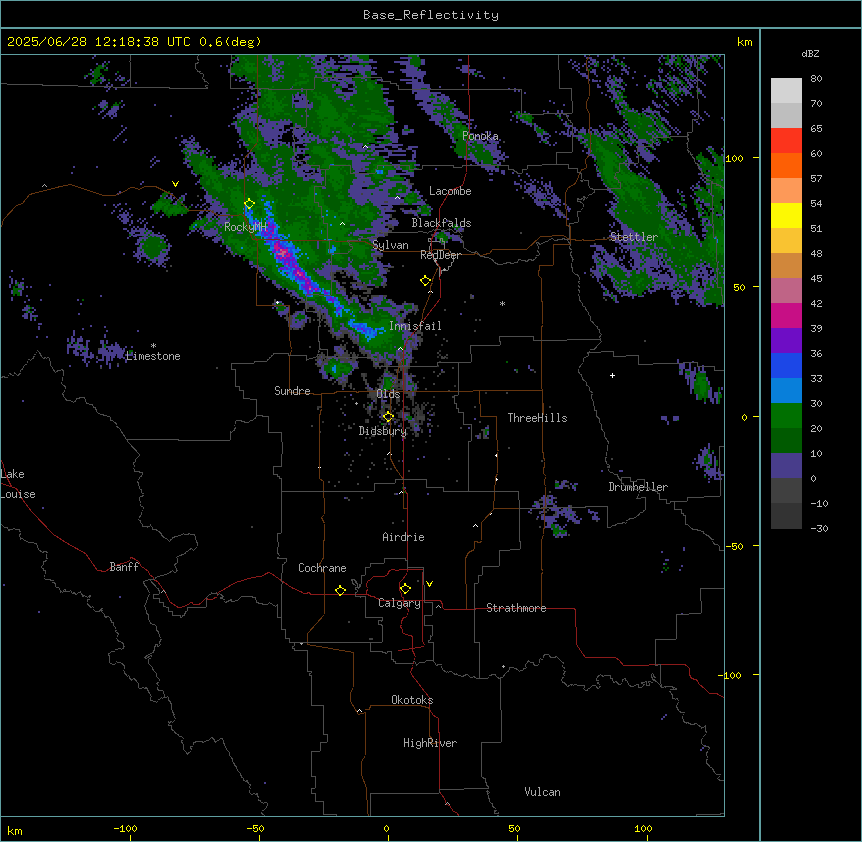Click the Lacombe city label
The image size is (862, 842).
click(x=450, y=191)
